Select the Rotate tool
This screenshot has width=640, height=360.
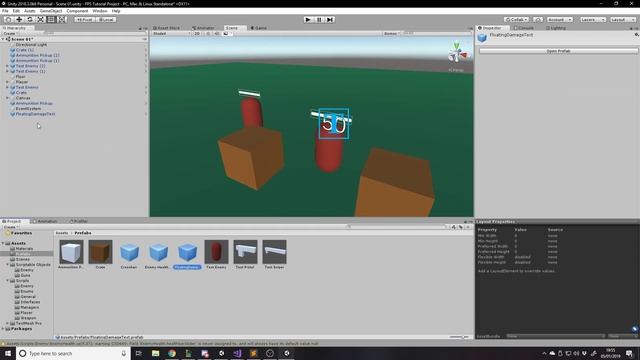29,20
